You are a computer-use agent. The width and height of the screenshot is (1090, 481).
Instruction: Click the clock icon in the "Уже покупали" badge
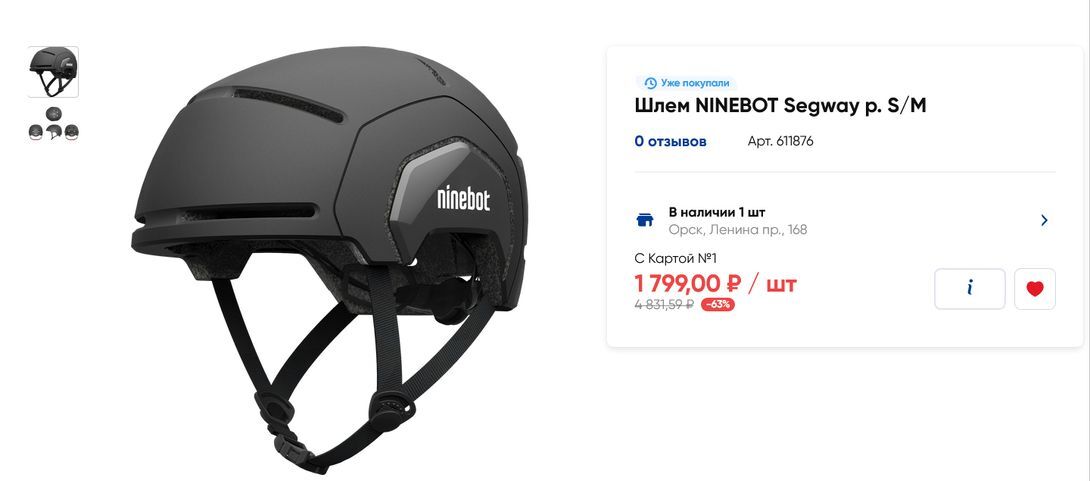pos(650,83)
